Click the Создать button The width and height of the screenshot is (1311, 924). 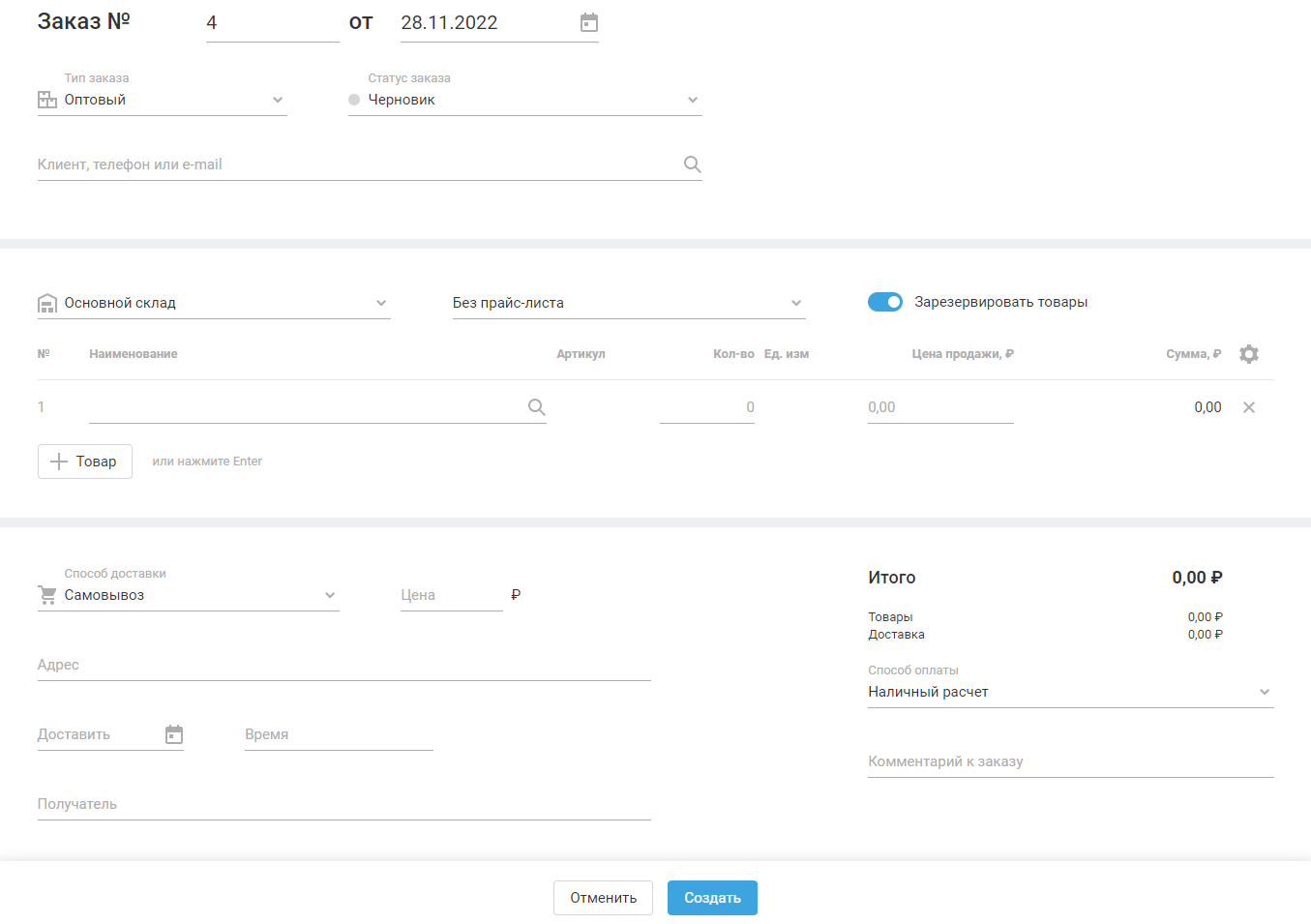pos(712,898)
